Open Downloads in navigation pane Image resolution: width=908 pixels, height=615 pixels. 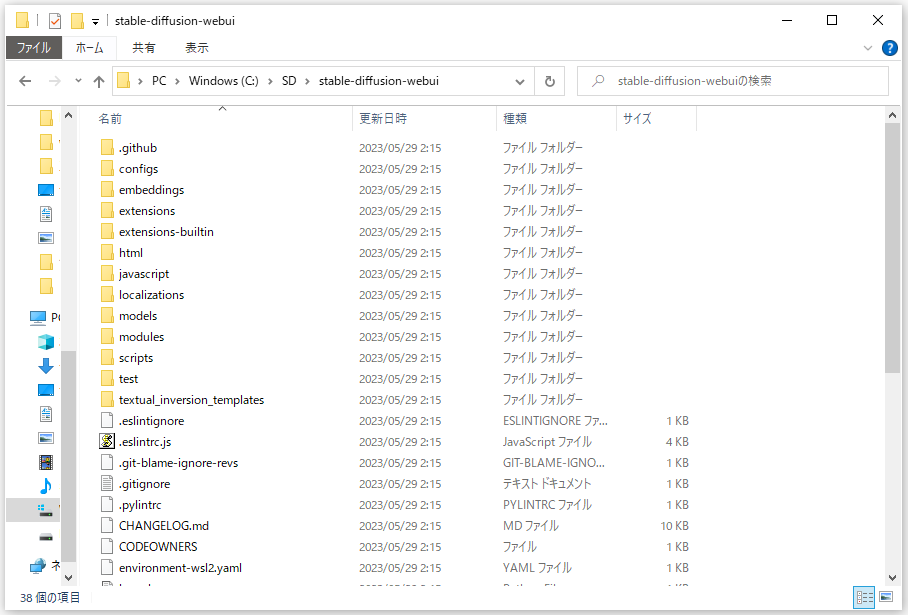pos(46,366)
